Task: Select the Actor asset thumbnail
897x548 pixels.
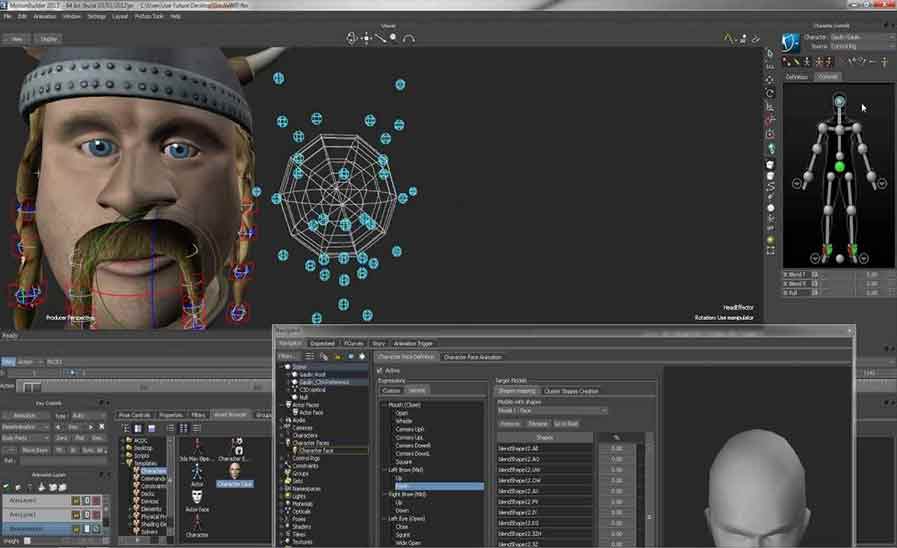Action: point(197,474)
